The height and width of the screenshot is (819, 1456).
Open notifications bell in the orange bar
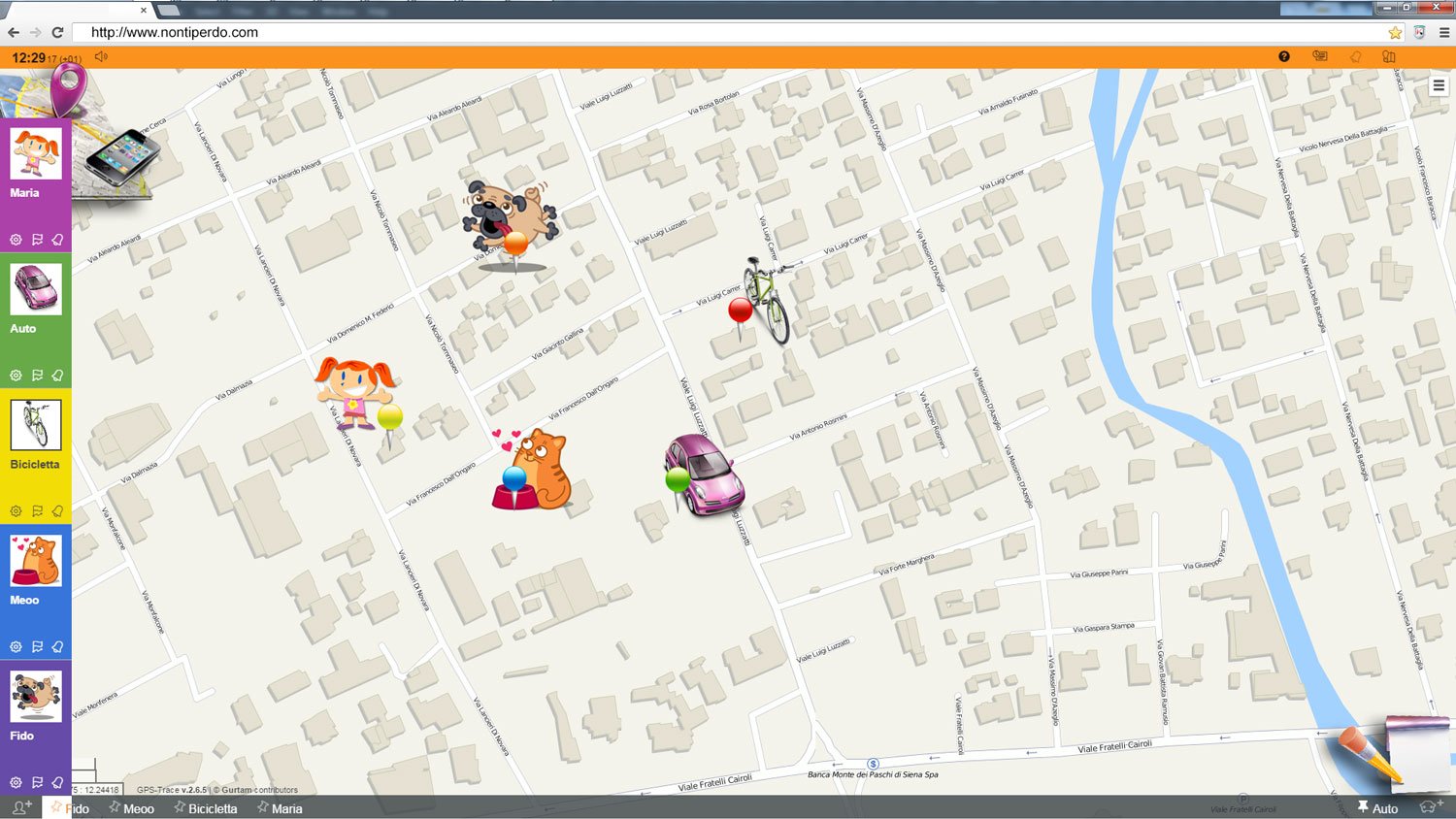click(1356, 56)
